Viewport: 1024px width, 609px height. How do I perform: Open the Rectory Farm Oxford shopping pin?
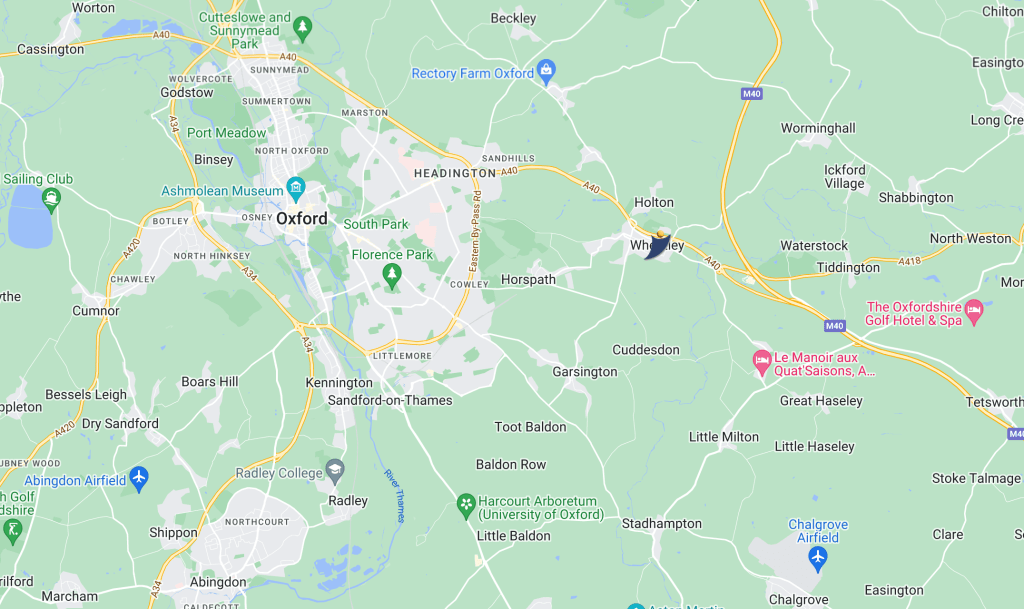coord(546,71)
